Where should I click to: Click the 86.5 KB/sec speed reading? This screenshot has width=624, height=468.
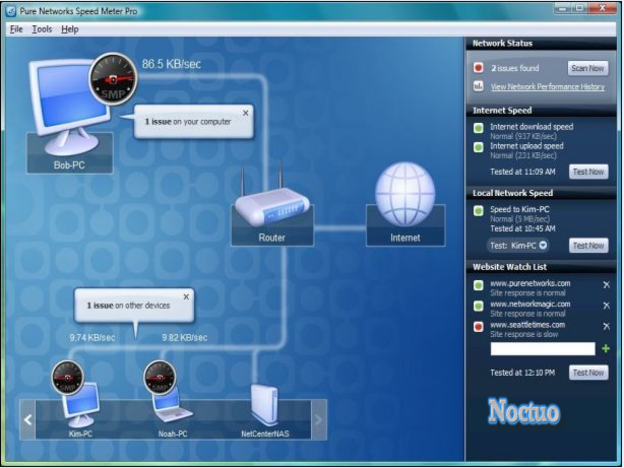(172, 64)
